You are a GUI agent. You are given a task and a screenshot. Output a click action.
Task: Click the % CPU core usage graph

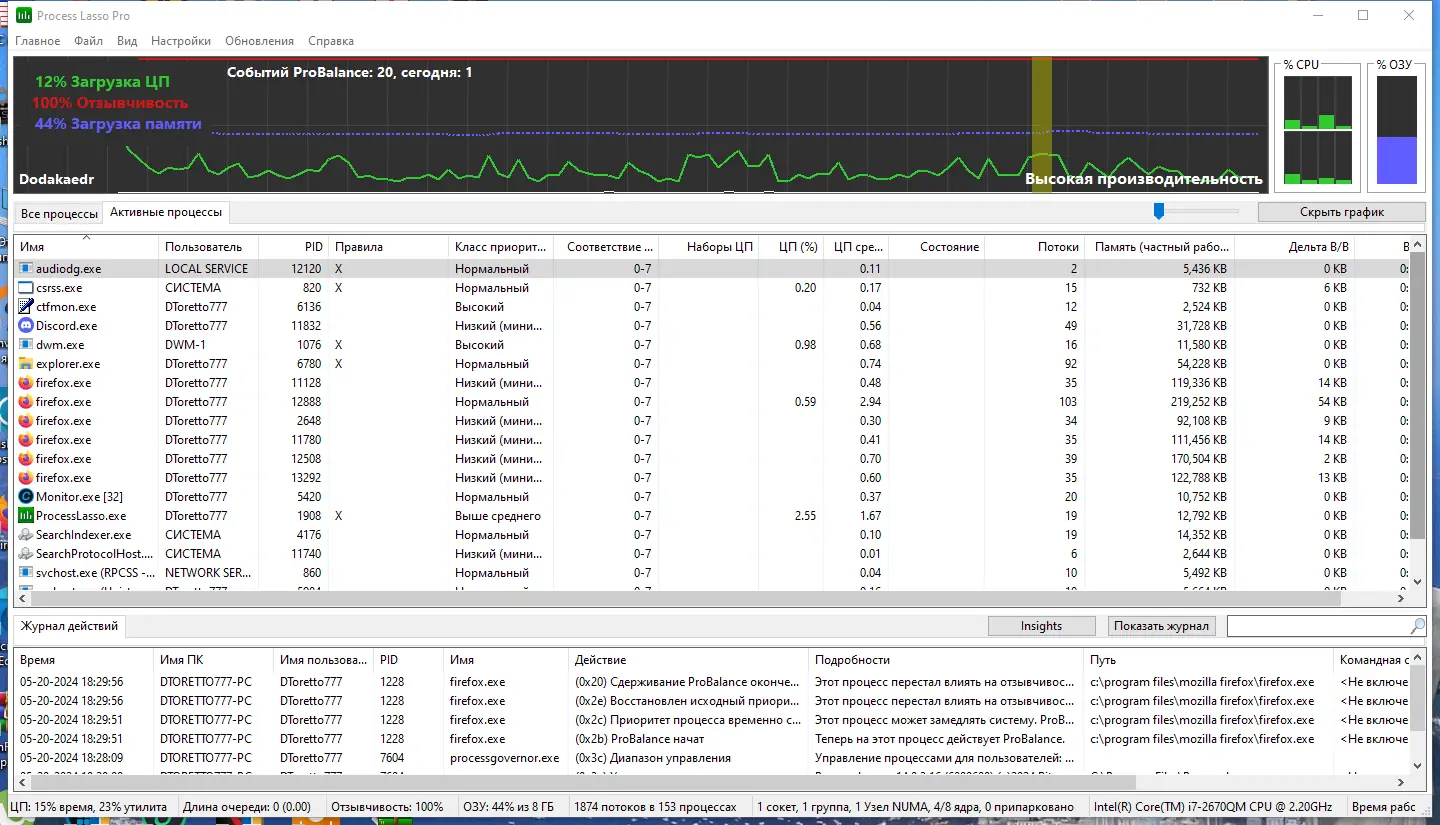pyautogui.click(x=1318, y=131)
